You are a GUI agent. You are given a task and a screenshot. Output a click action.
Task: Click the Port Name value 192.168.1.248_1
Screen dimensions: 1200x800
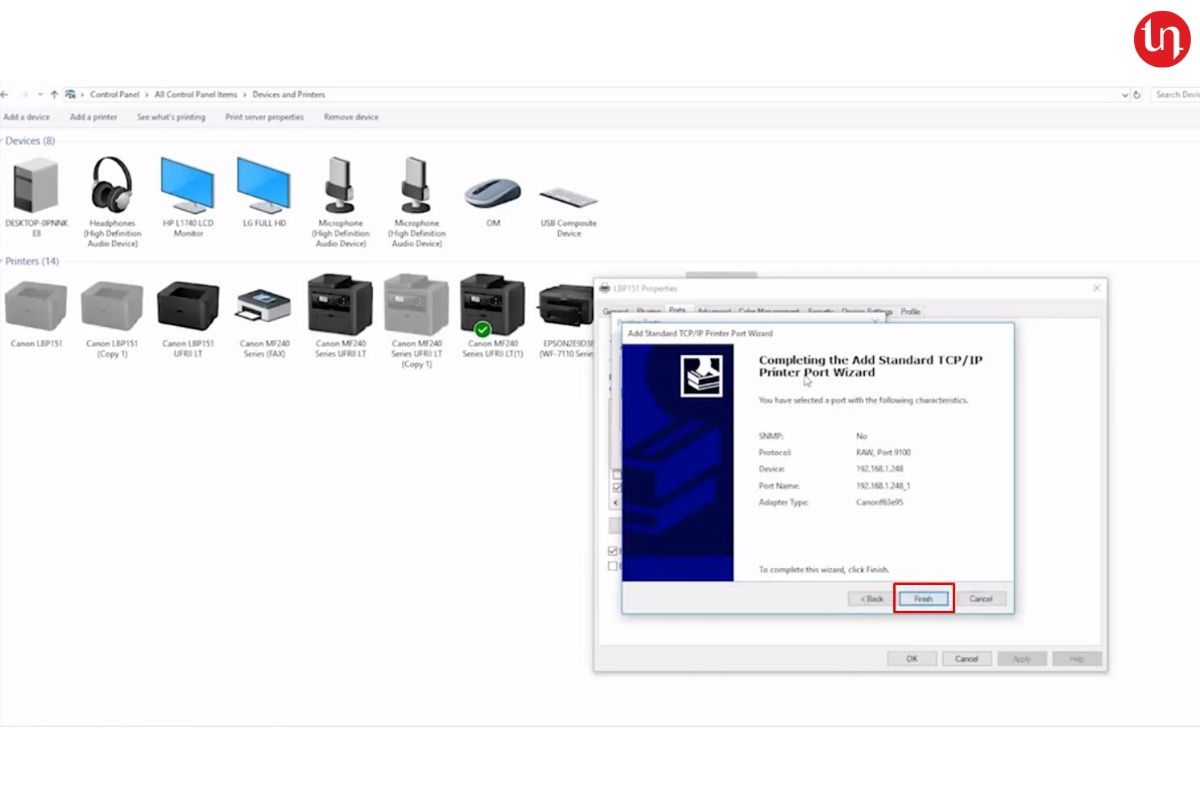click(884, 486)
